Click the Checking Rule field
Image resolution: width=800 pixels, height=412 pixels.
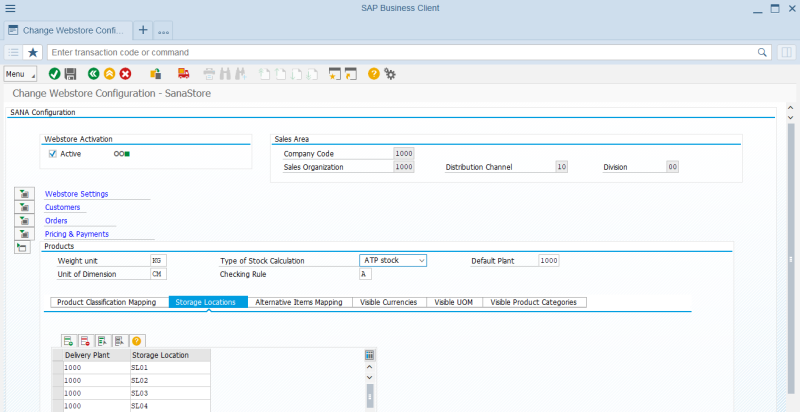coord(365,274)
